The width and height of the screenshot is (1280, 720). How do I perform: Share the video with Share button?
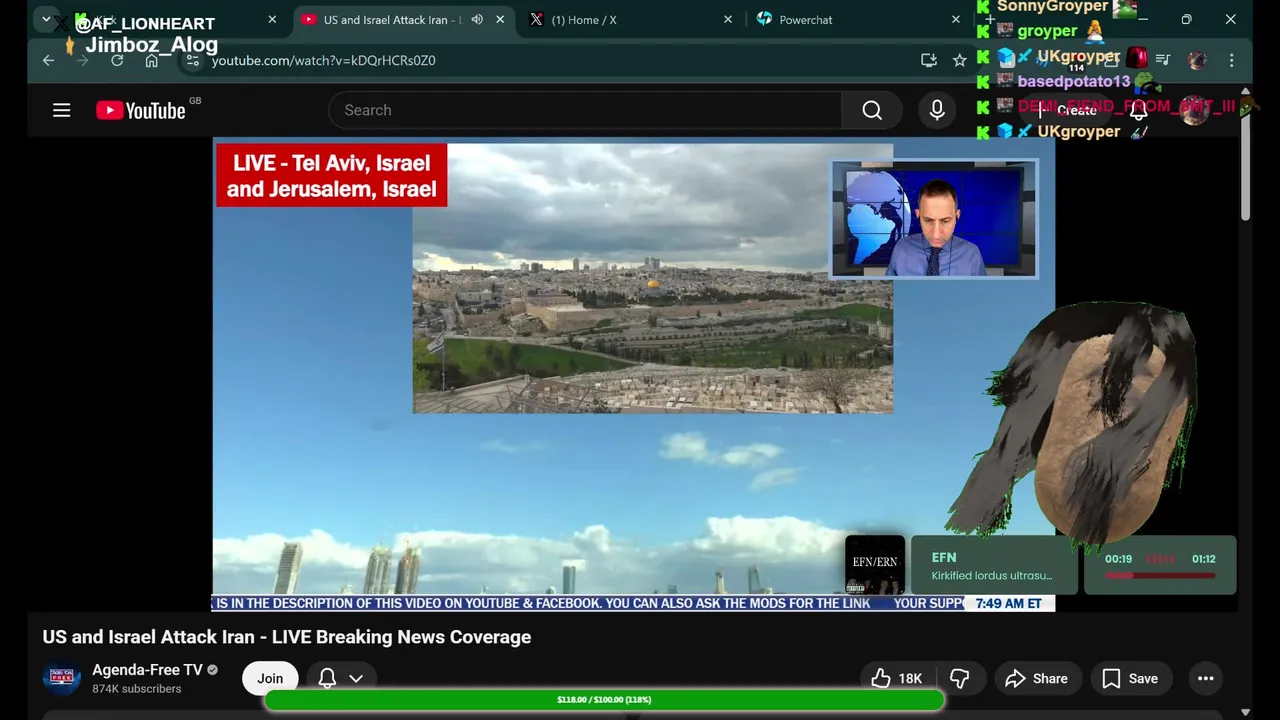tap(1037, 678)
